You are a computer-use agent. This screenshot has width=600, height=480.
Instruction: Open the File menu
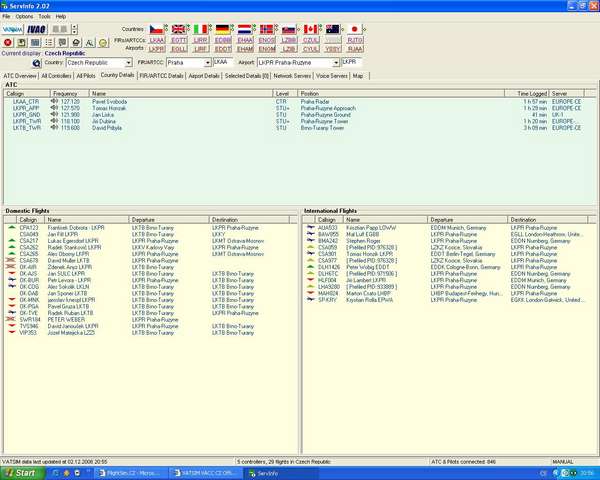[x=6, y=16]
